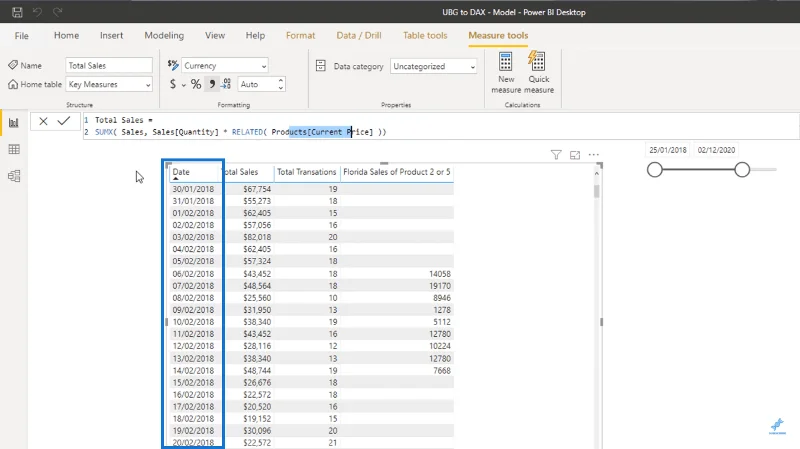The width and height of the screenshot is (800, 449).
Task: Select the $82,018 Total Sales cell
Action: pos(257,237)
